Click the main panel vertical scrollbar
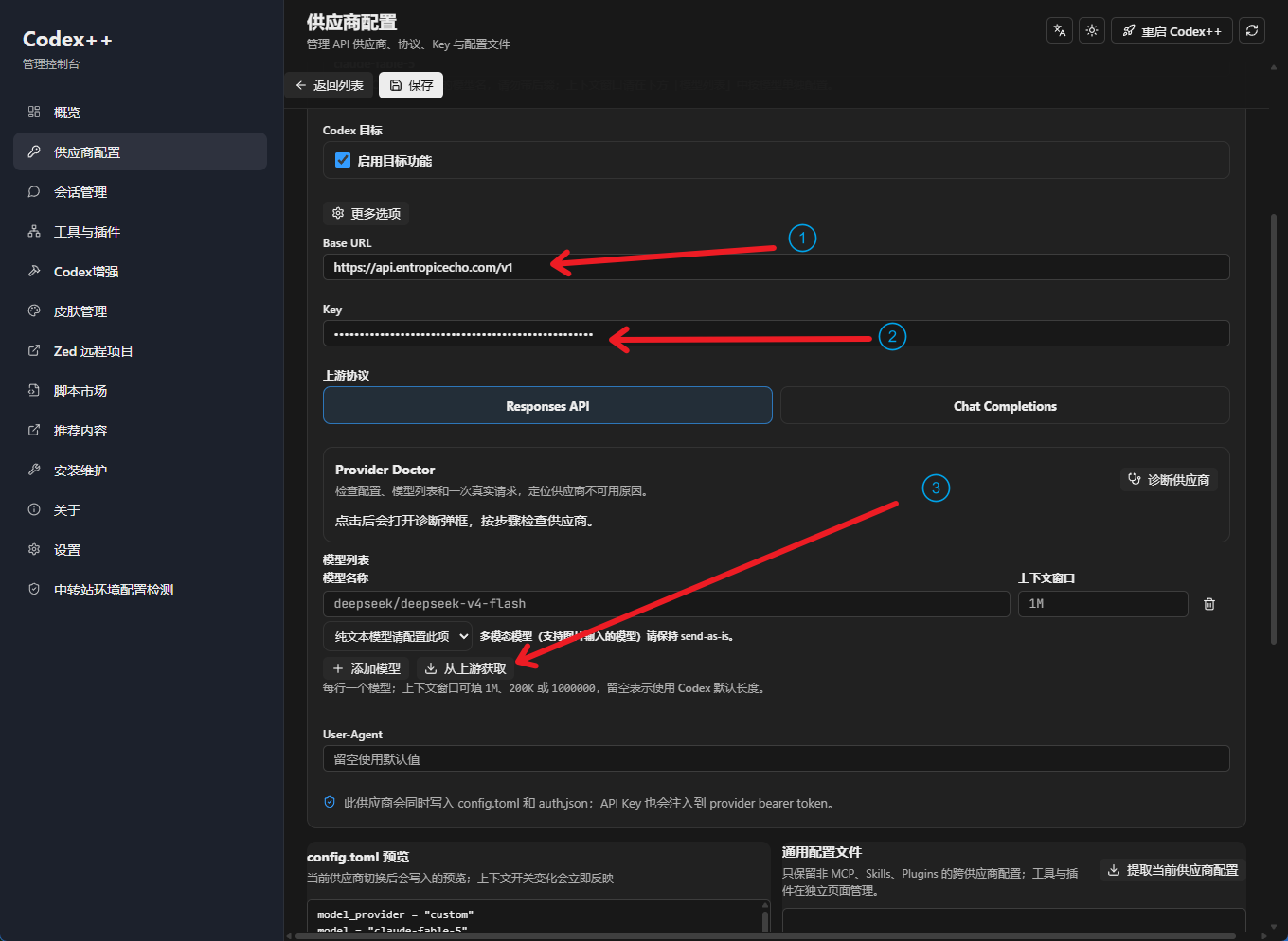The height and width of the screenshot is (941, 1288). click(1274, 431)
